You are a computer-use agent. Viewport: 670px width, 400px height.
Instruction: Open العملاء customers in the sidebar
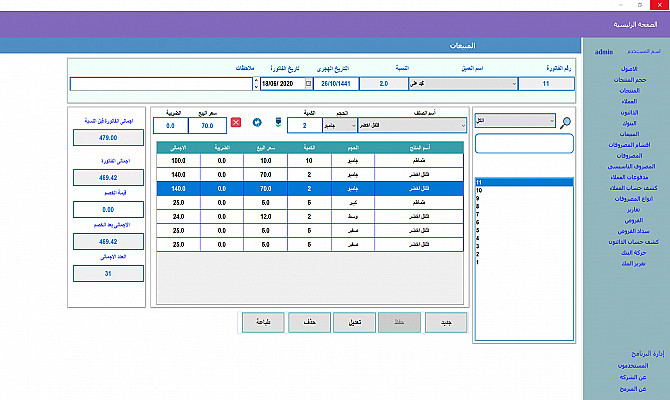pyautogui.click(x=629, y=101)
